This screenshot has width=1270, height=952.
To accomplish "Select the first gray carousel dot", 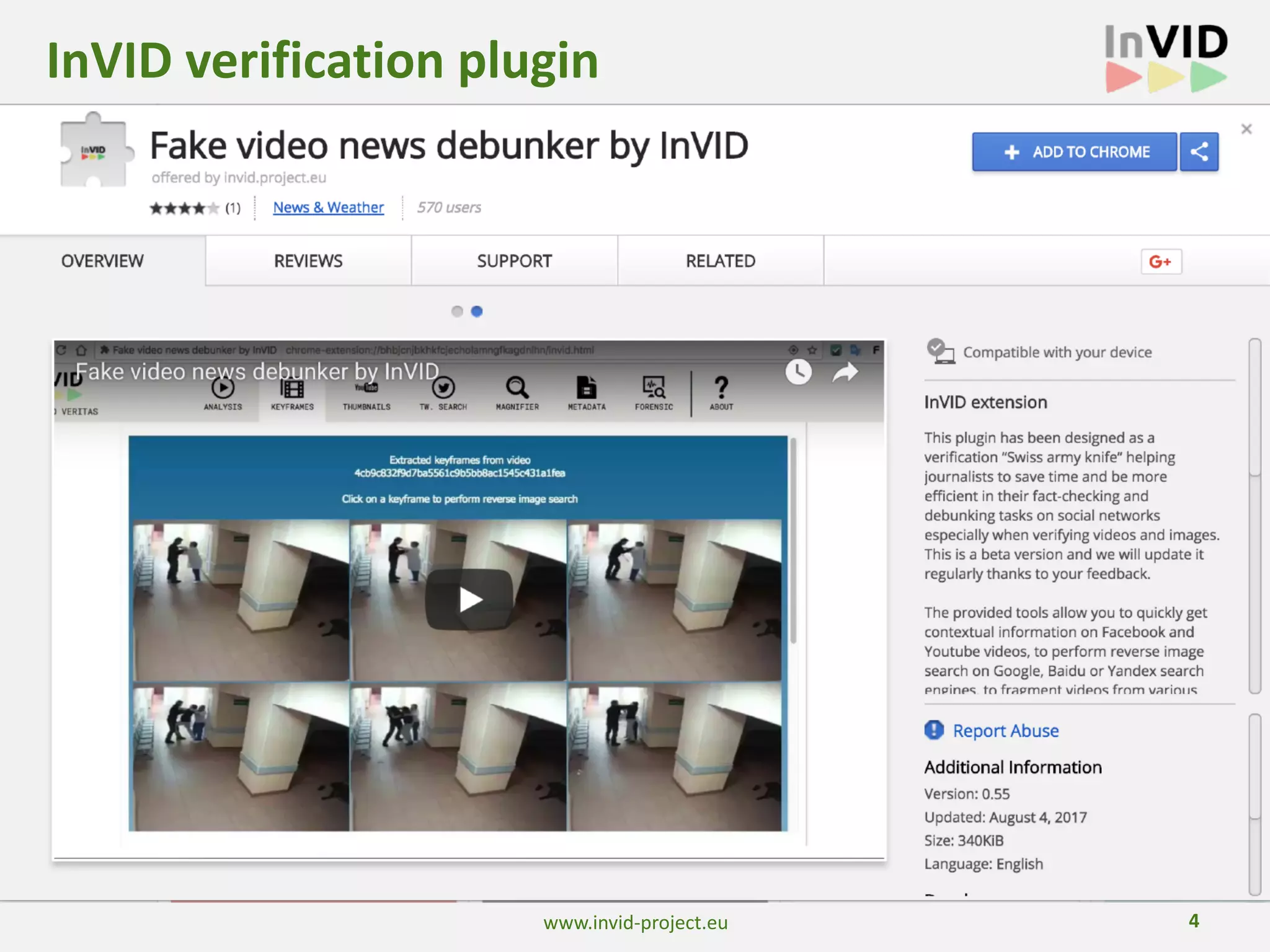I will [x=457, y=311].
